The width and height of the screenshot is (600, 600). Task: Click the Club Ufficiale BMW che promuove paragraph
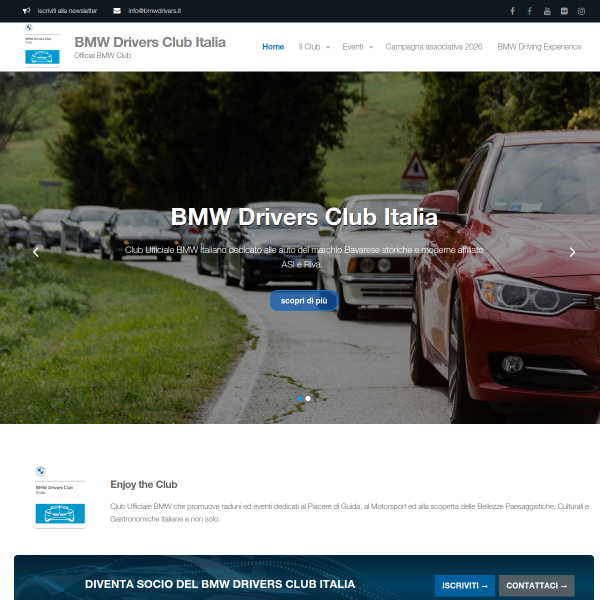pyautogui.click(x=349, y=513)
